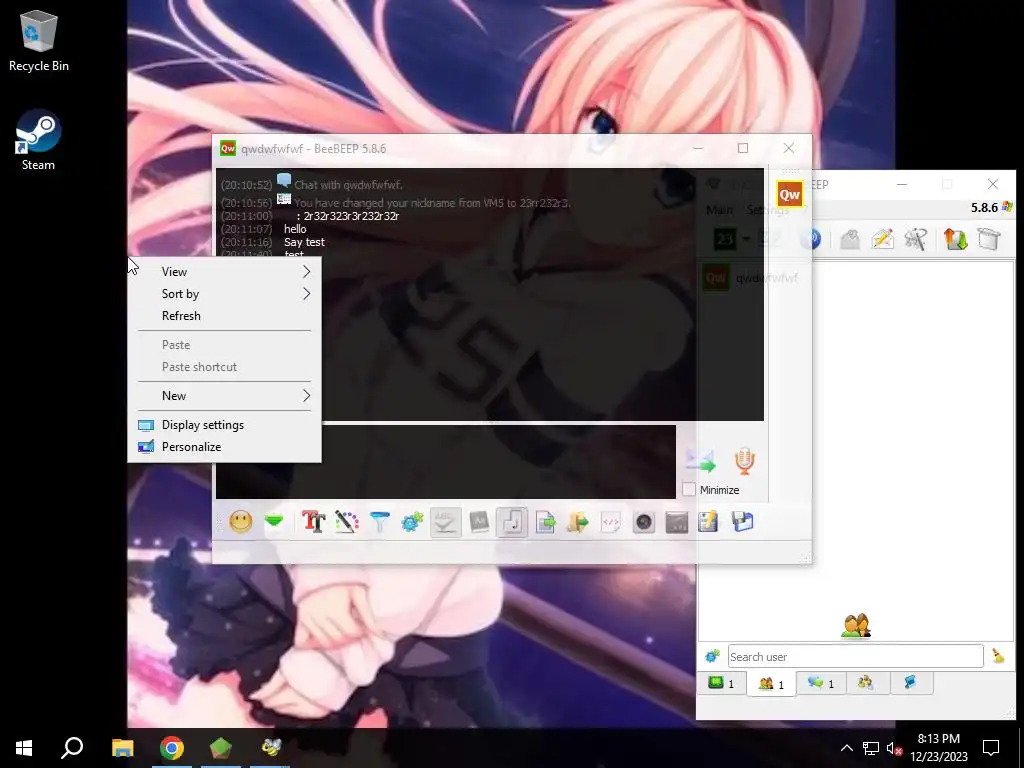Open the font selector (red T icon)

pos(313,522)
